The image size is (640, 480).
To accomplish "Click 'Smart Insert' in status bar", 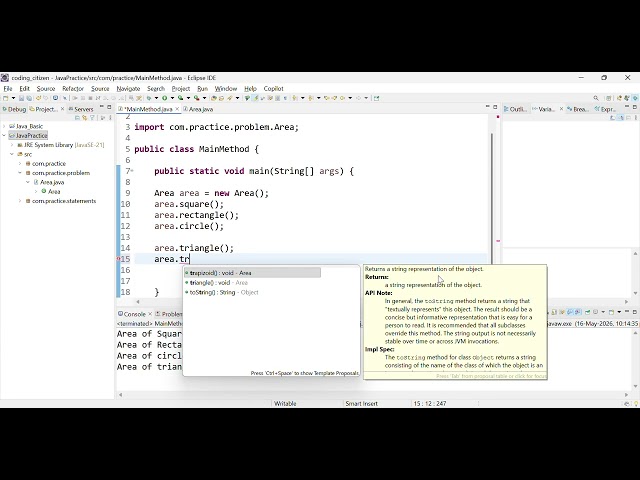I will 361,404.
